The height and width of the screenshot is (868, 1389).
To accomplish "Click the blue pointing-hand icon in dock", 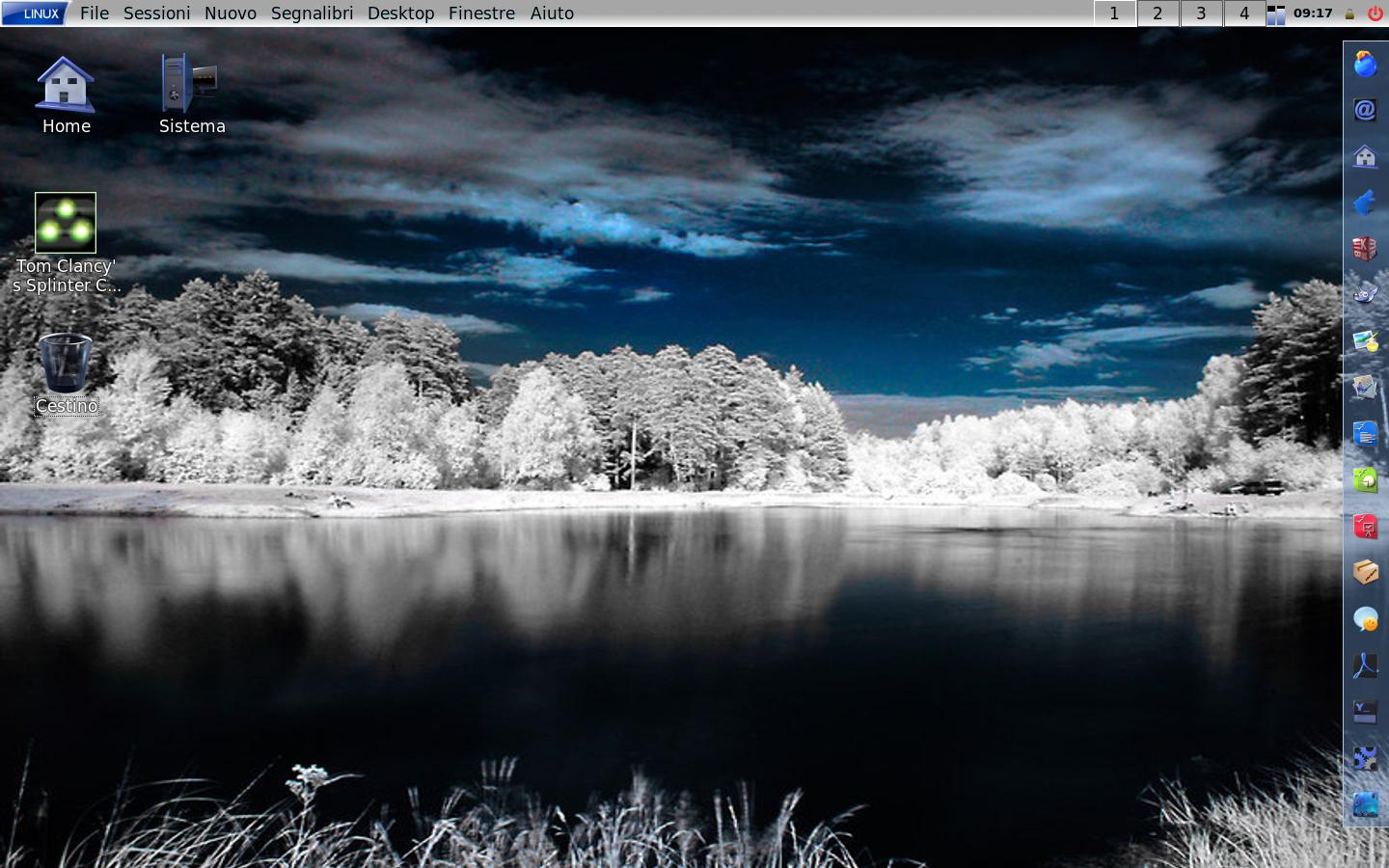I will 1365,203.
